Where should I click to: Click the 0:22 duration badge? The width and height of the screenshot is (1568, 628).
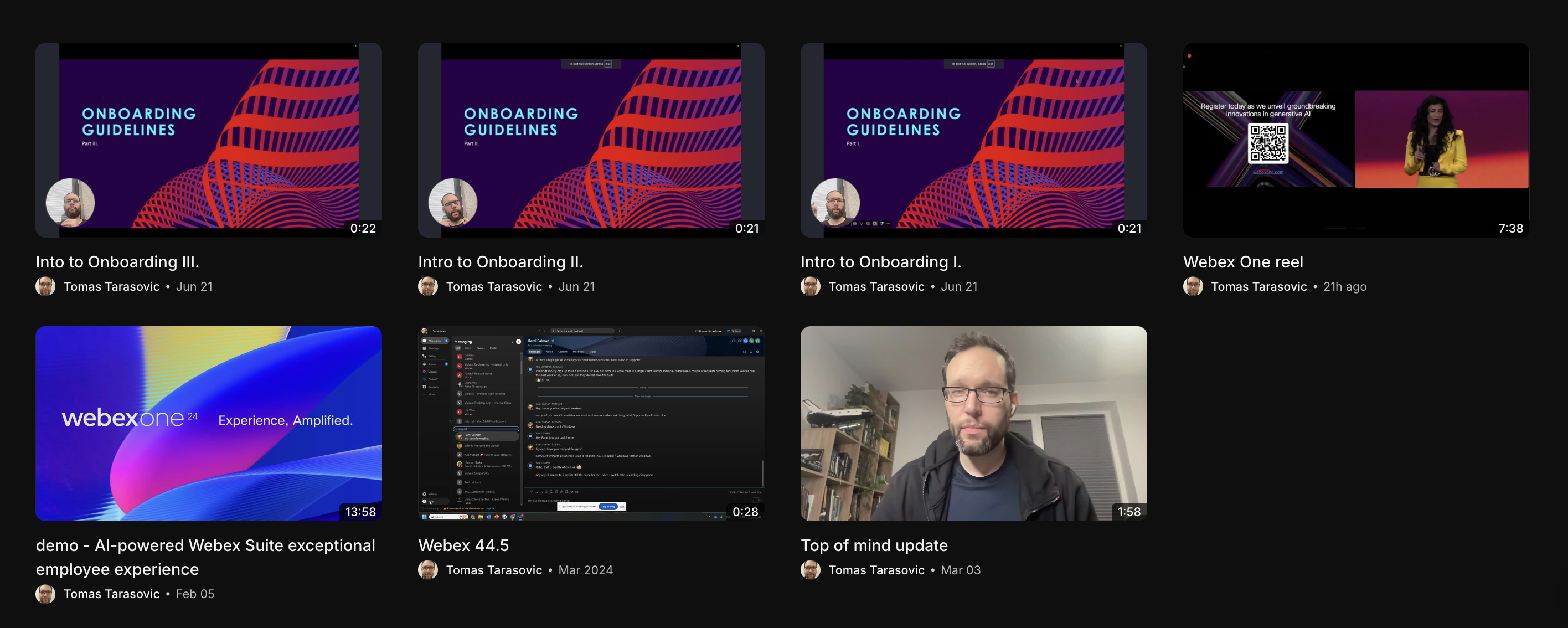click(363, 228)
